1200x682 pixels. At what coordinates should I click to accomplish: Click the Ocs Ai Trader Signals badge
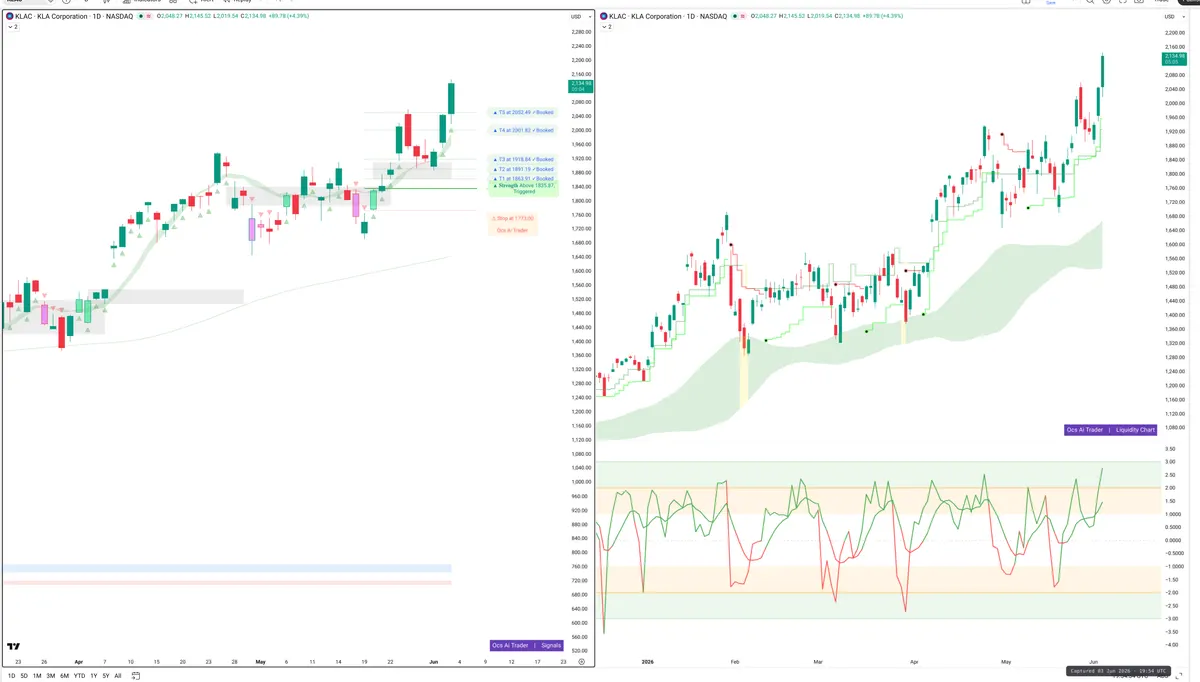tap(528, 646)
